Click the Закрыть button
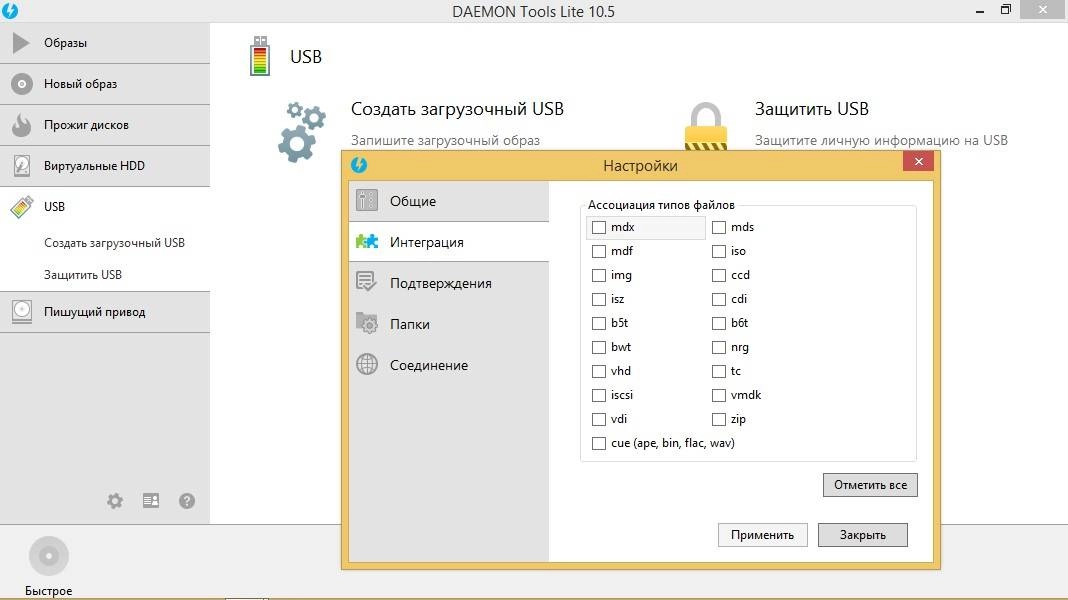 tap(862, 535)
